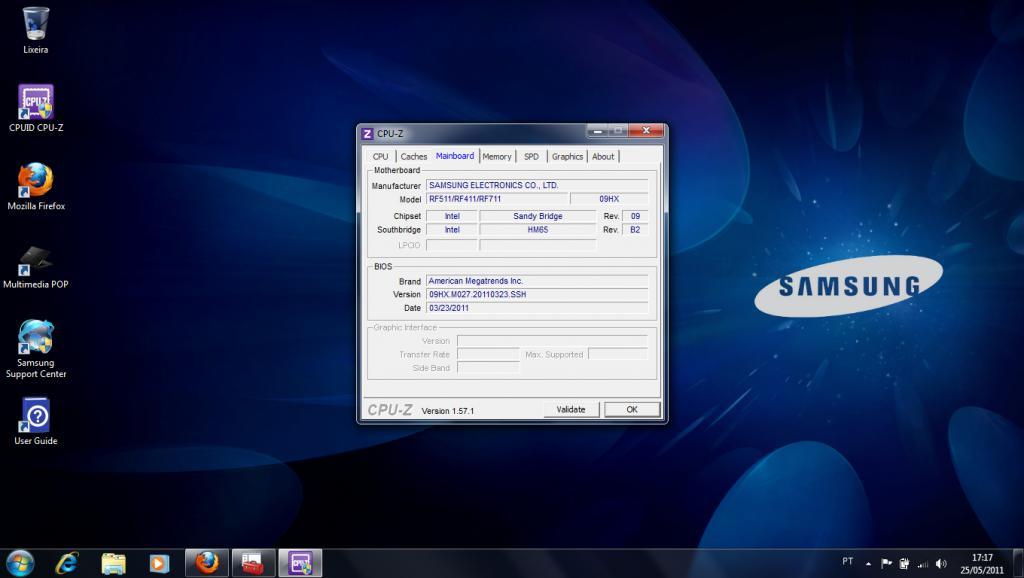Click the American Megatrends BIOS brand
Image resolution: width=1024 pixels, height=578 pixels.
click(537, 281)
